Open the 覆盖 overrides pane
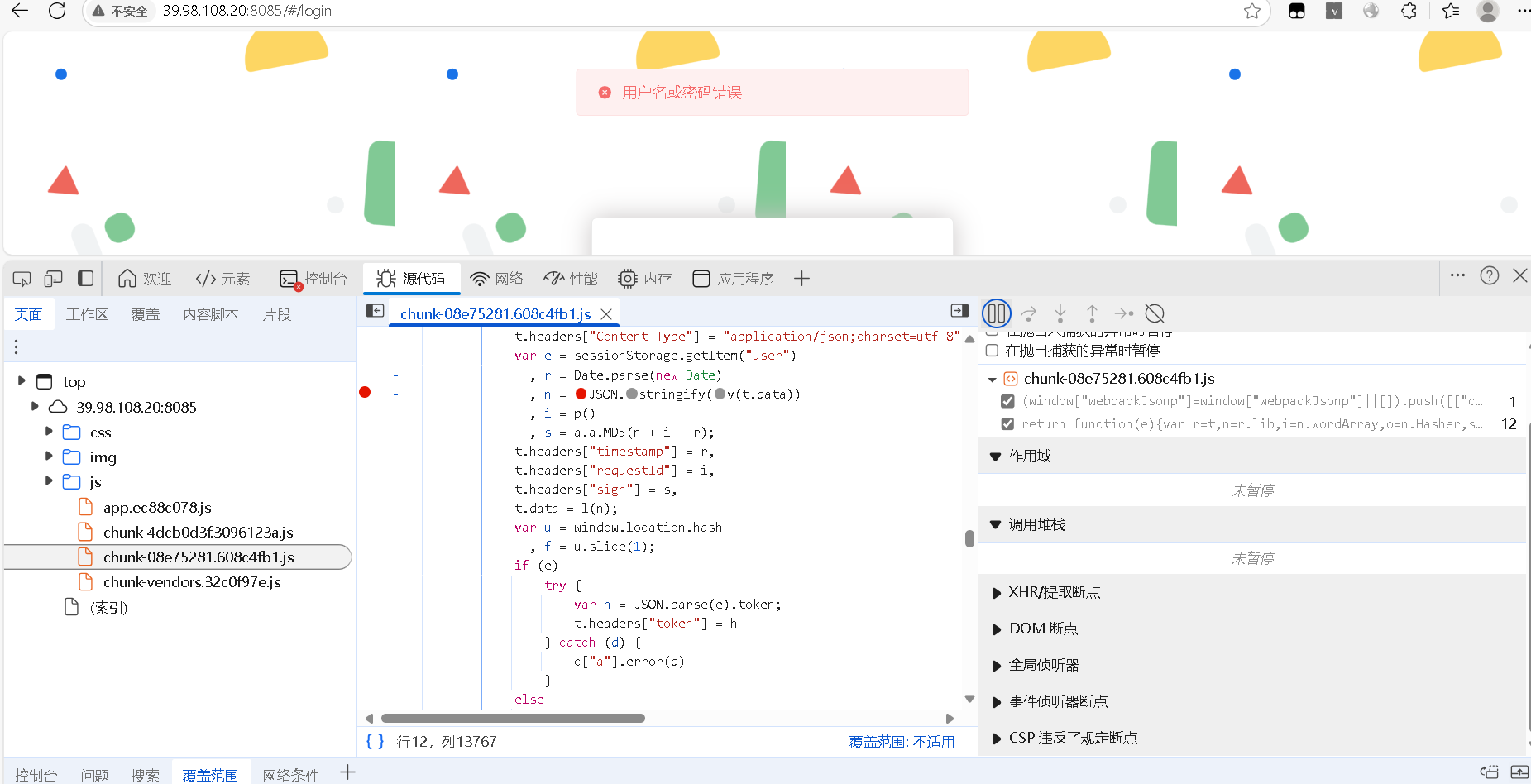The width and height of the screenshot is (1531, 784). [146, 314]
